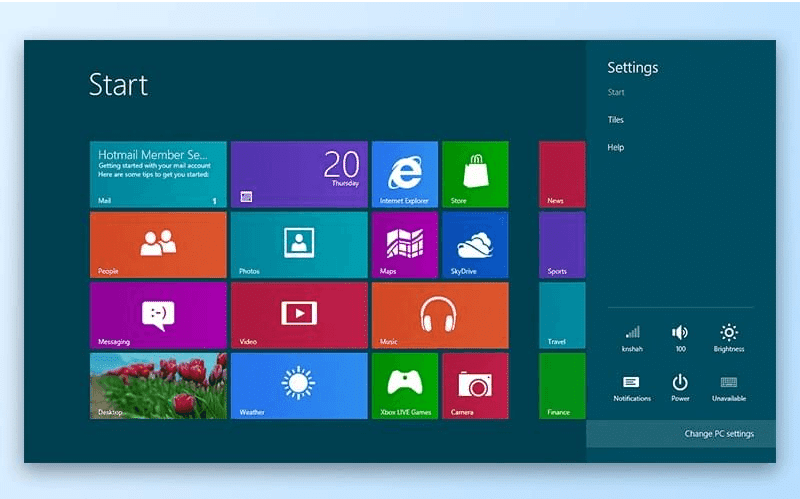Open the Store tile
Viewport: 800px width, 499px height.
475,174
